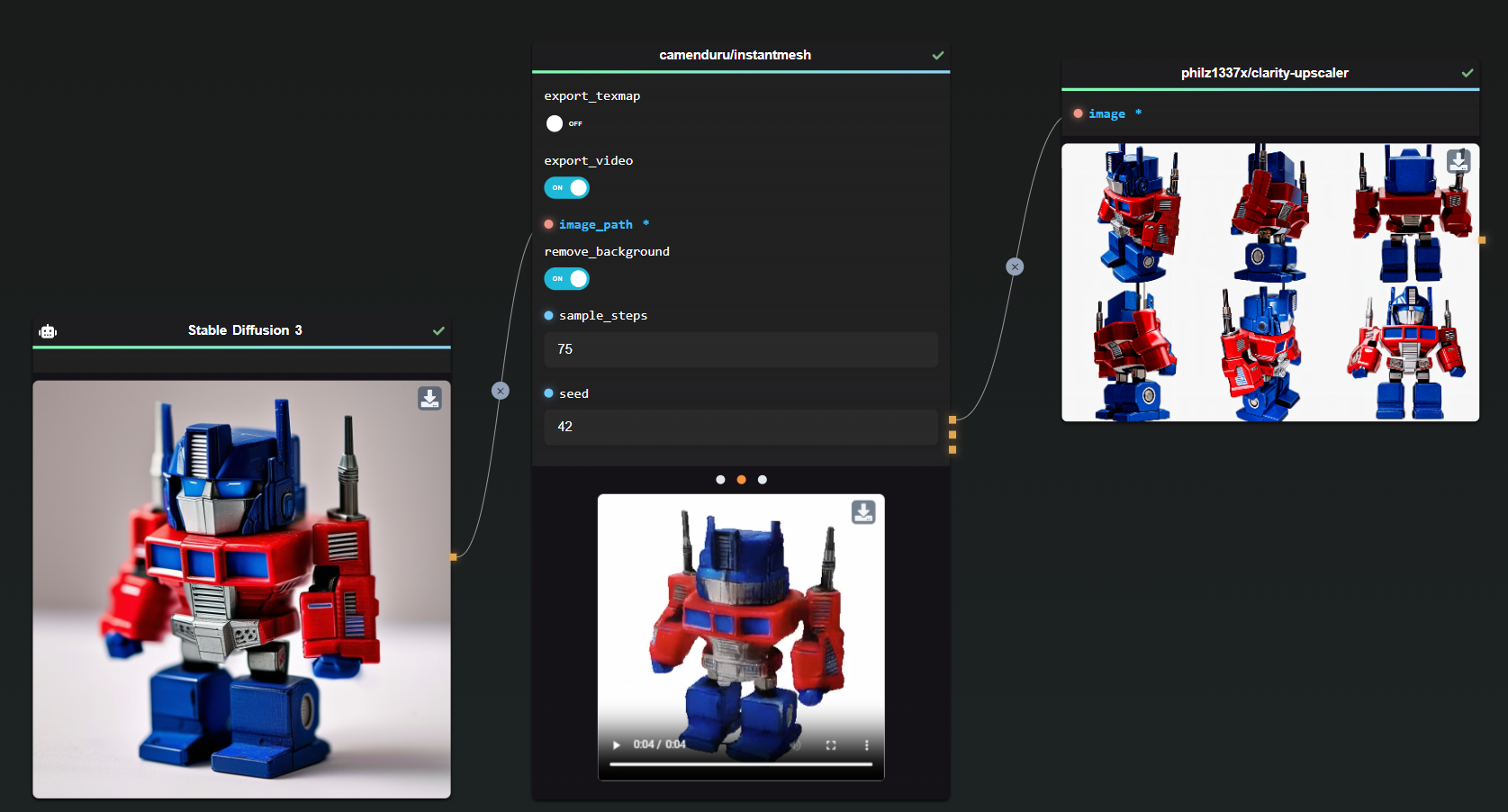Play the instantmesh video preview
This screenshot has height=812, width=1508.
[617, 745]
